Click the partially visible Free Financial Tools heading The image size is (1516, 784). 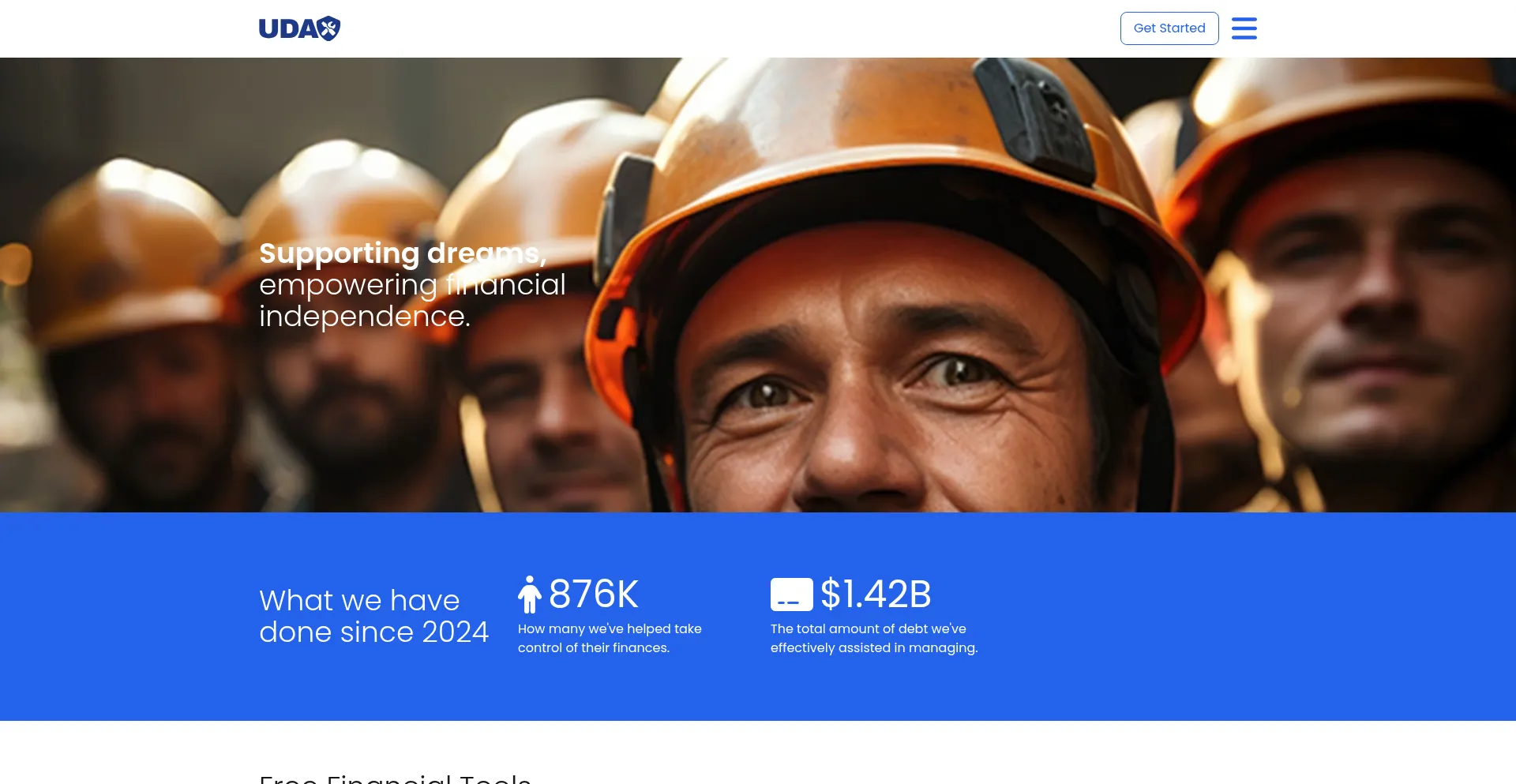(x=395, y=778)
